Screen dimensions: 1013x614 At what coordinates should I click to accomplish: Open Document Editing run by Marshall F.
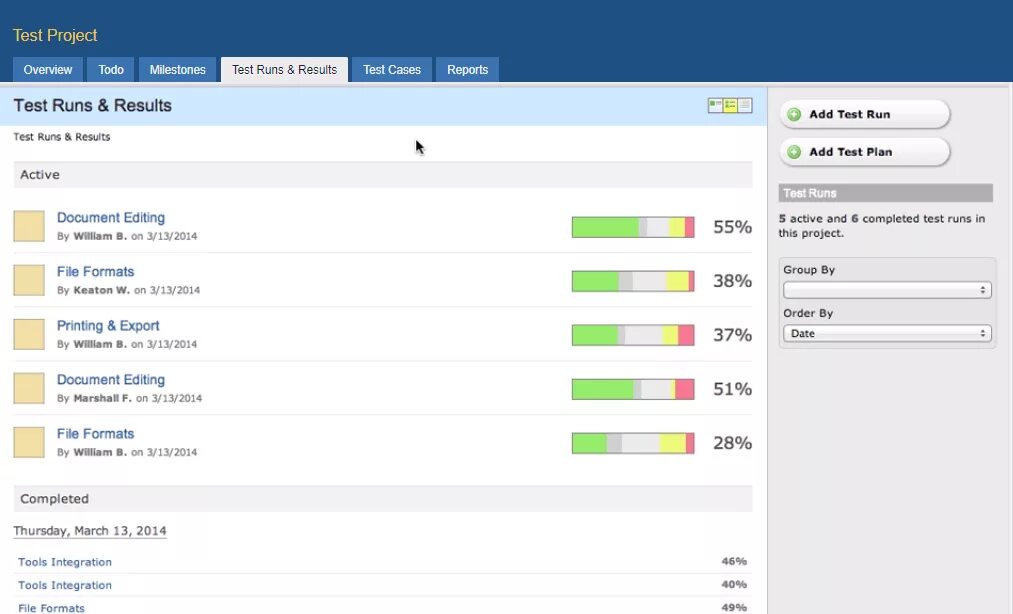(110, 379)
